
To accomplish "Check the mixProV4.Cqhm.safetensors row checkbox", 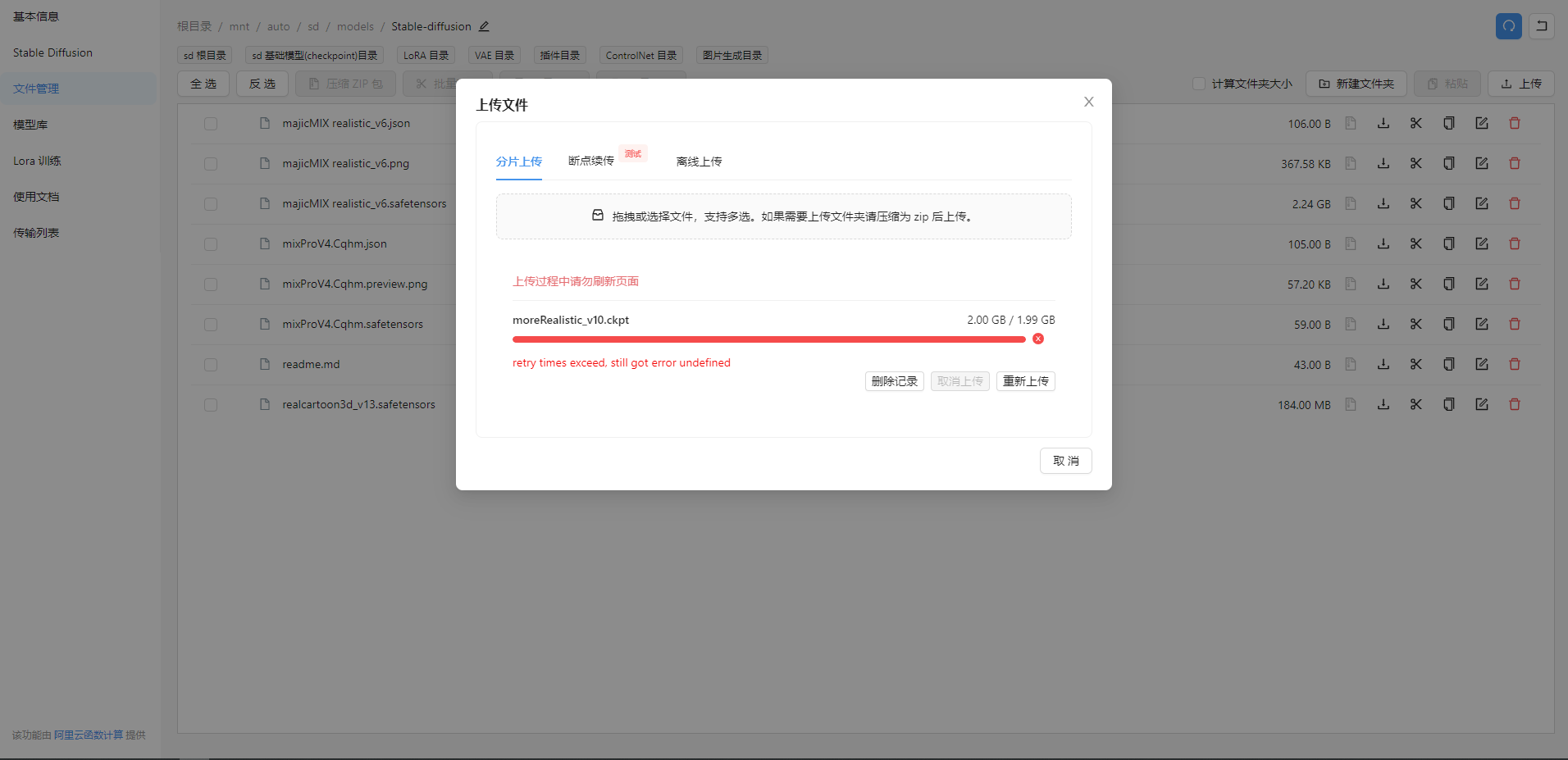I will tap(211, 325).
